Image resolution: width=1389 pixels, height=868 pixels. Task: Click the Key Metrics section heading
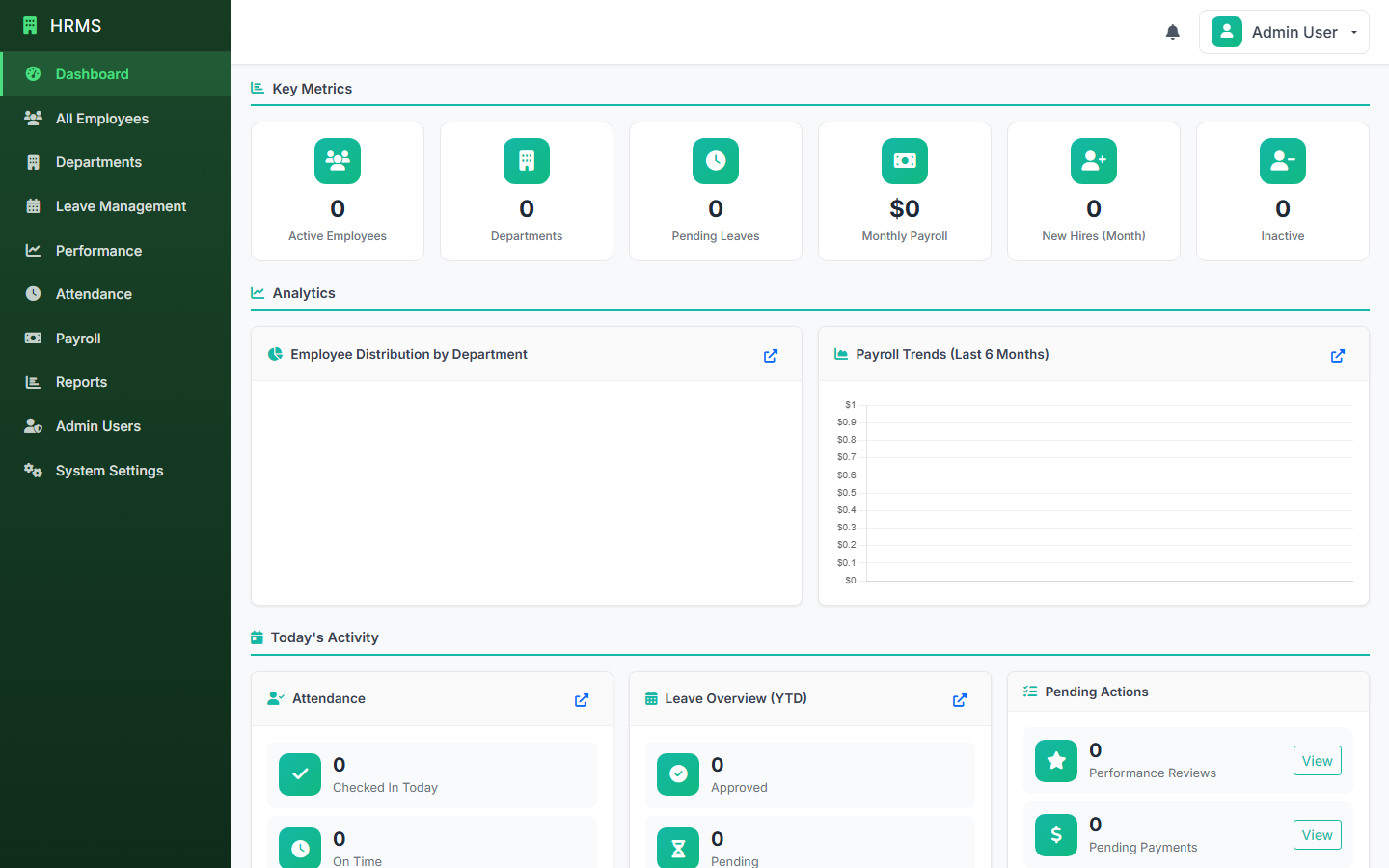point(313,89)
